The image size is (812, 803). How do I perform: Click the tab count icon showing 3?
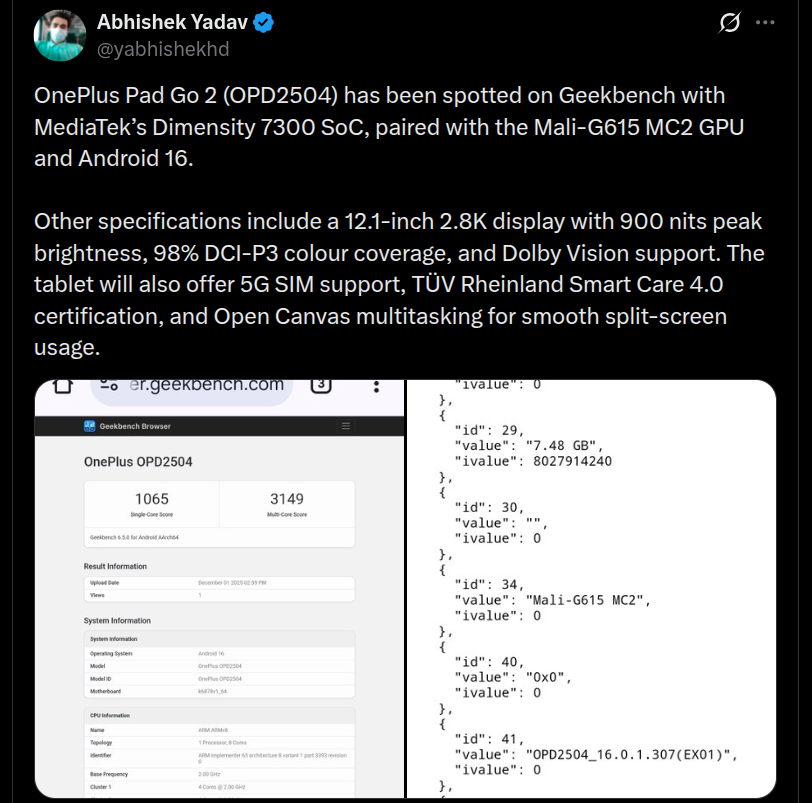pos(321,386)
